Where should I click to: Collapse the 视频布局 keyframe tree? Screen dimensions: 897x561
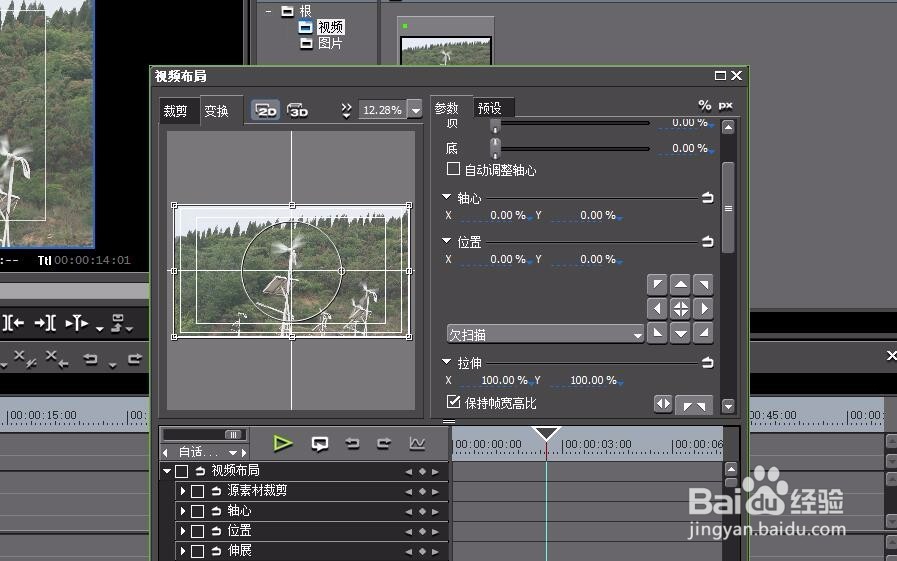[x=167, y=471]
